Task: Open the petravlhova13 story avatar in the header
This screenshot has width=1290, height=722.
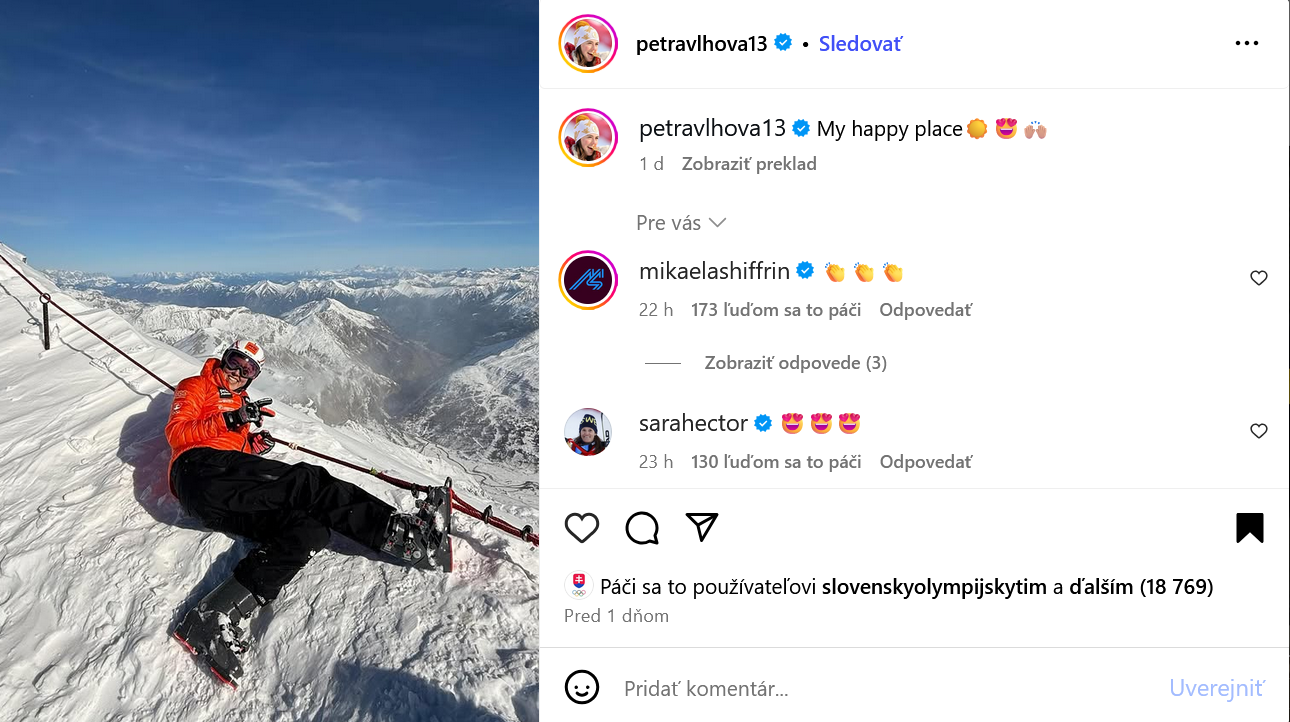Action: coord(588,43)
